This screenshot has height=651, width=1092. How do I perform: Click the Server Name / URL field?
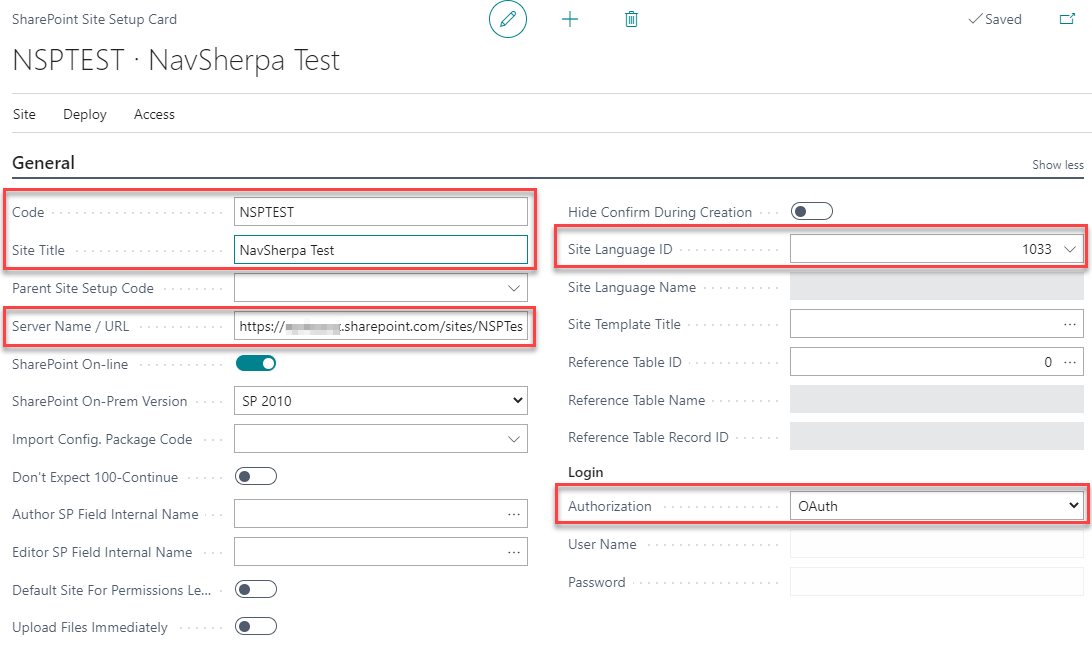coord(380,326)
